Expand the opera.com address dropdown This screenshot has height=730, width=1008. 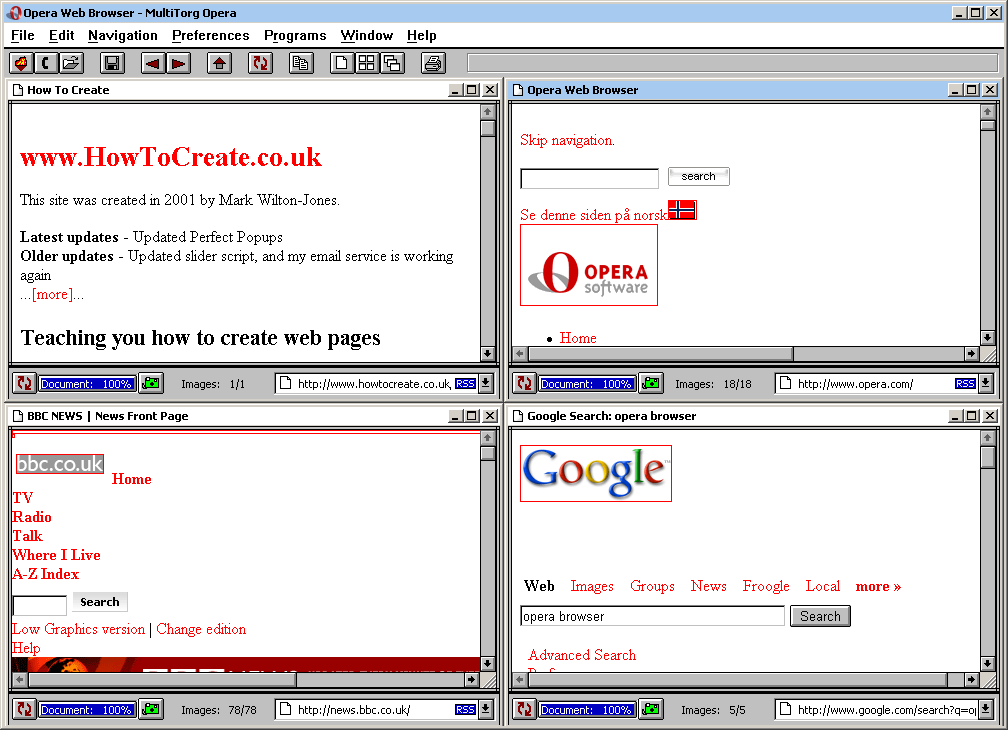(986, 384)
